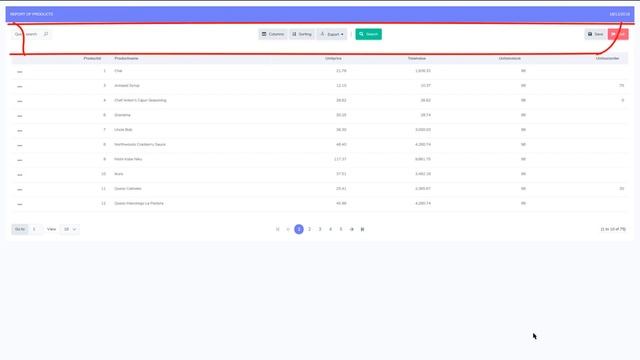Go to page 5 in pagination

click(x=341, y=229)
